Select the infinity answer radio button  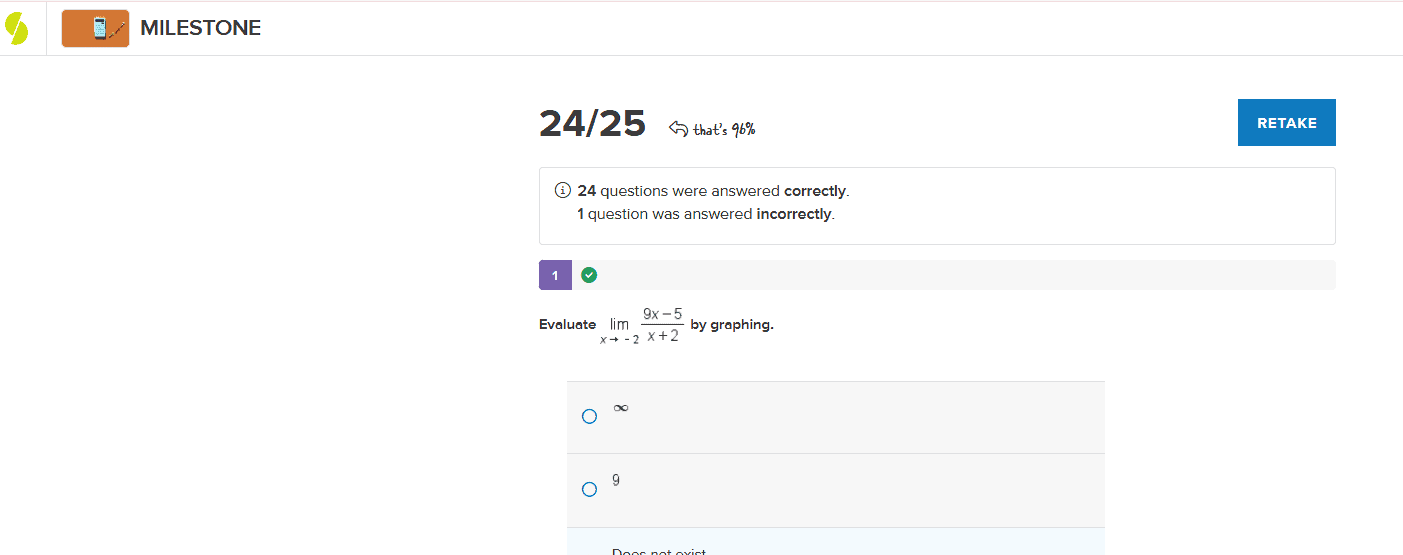coord(589,416)
